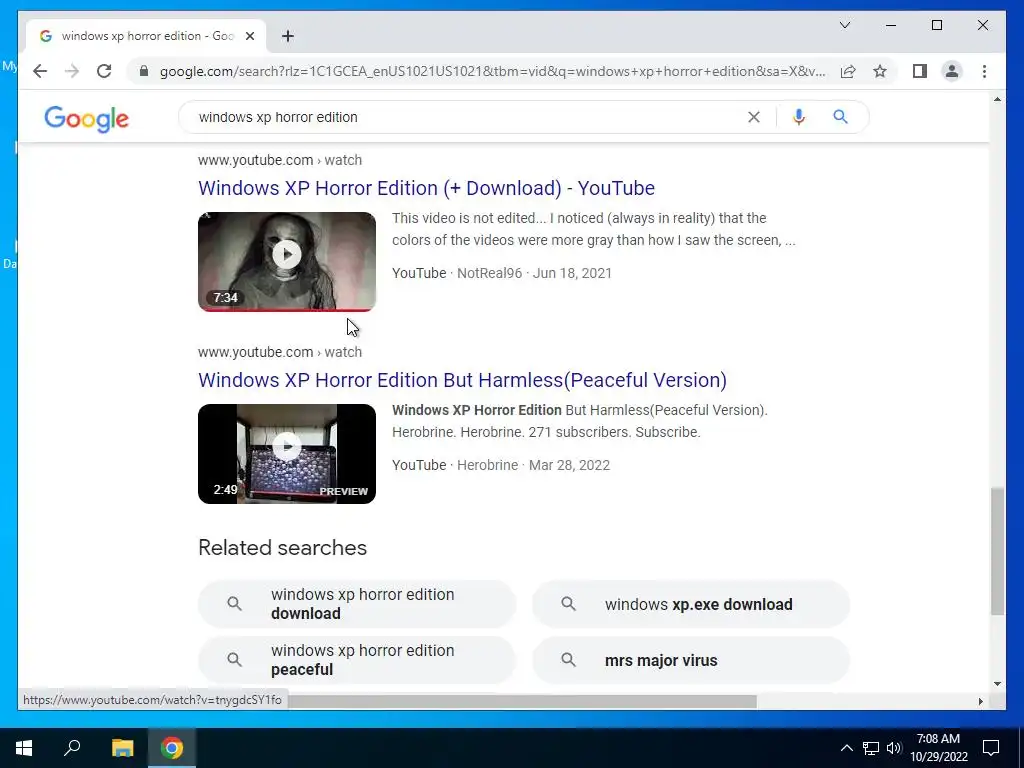Click the horizontal scroll right arrow
This screenshot has height=768, width=1024.
click(x=980, y=701)
